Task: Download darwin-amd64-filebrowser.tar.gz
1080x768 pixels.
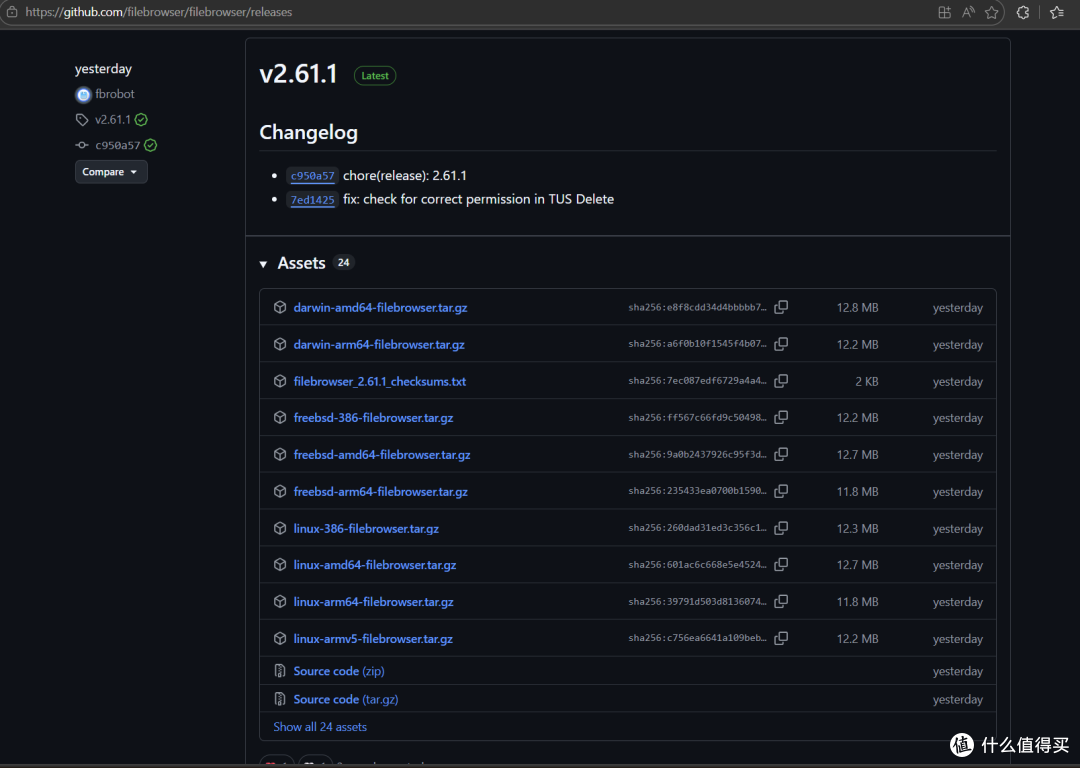Action: tap(380, 307)
